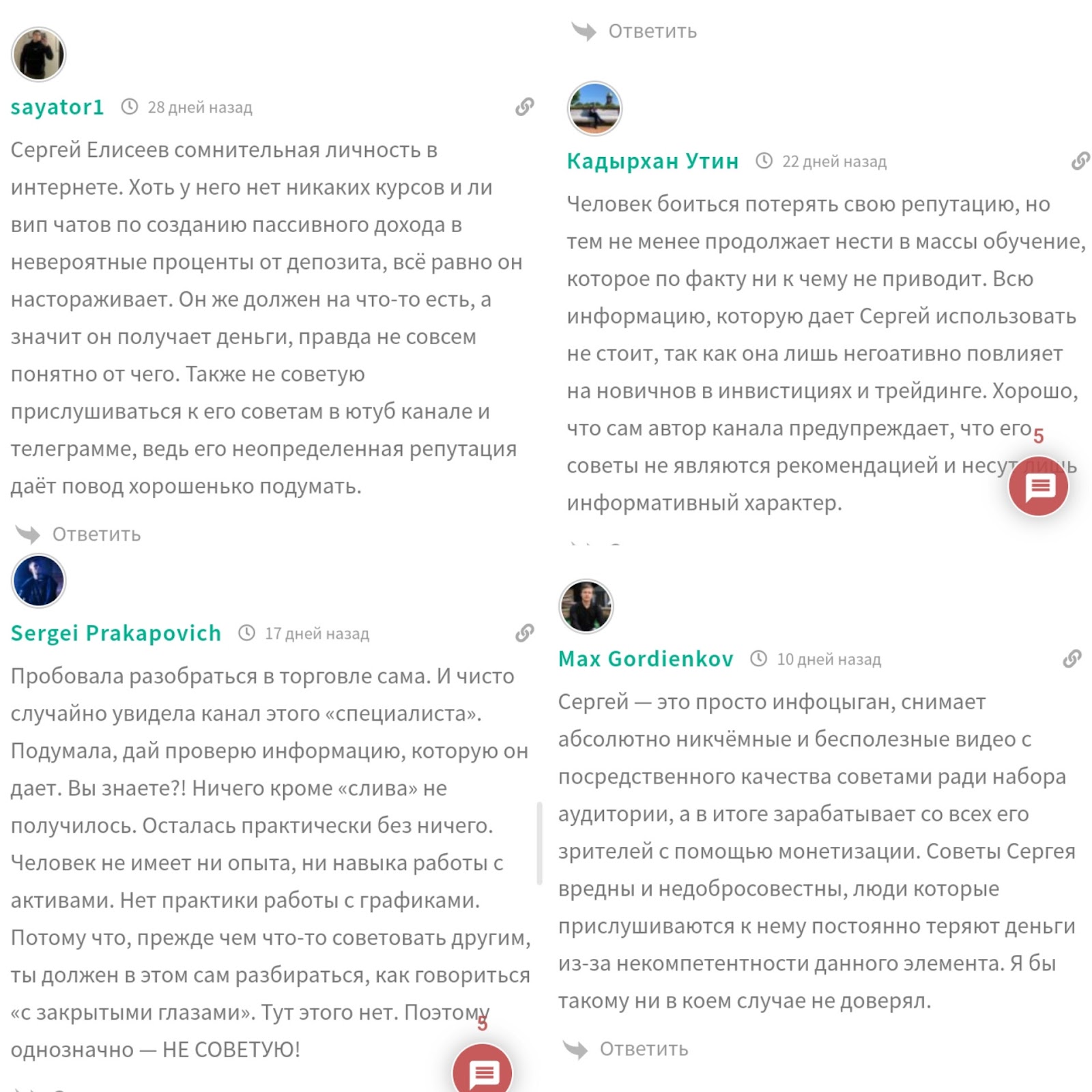
Task: Click the '10 дней назад' timestamp
Action: (829, 659)
